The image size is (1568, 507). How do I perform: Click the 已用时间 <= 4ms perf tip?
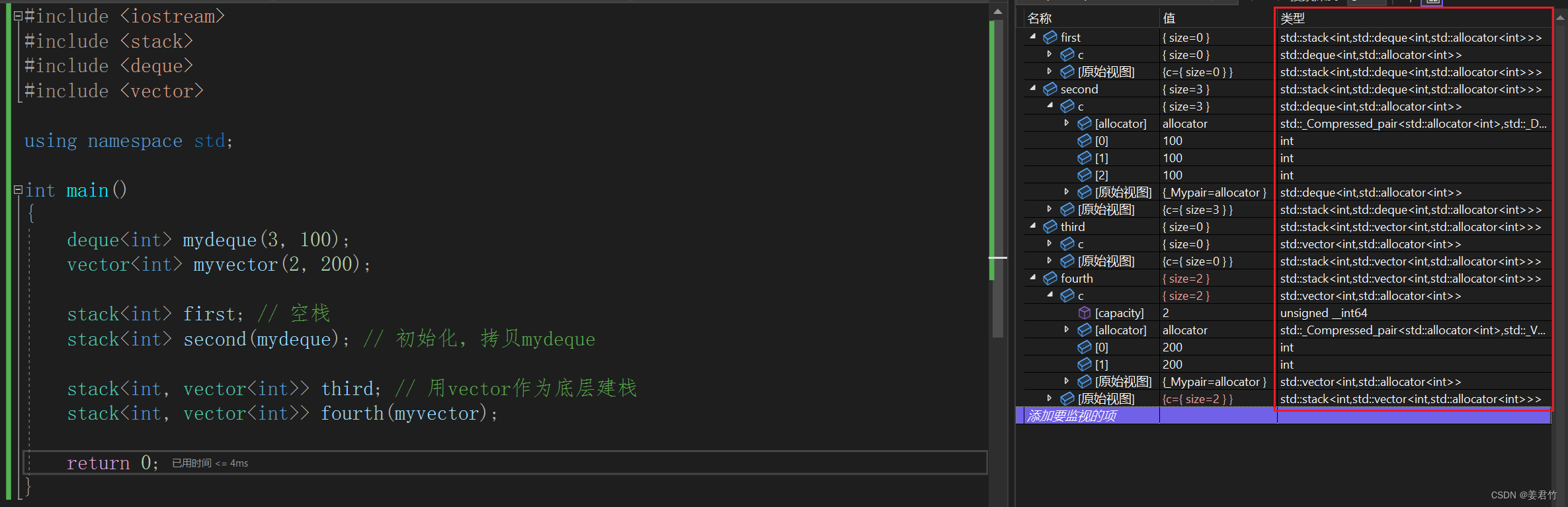point(210,463)
